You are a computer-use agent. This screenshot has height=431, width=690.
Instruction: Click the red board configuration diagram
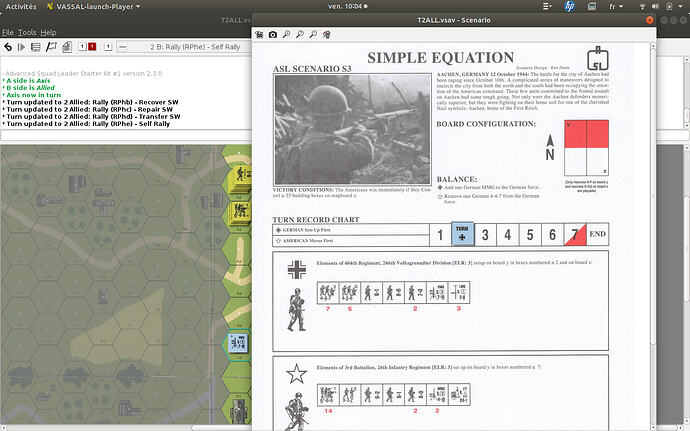[x=587, y=148]
